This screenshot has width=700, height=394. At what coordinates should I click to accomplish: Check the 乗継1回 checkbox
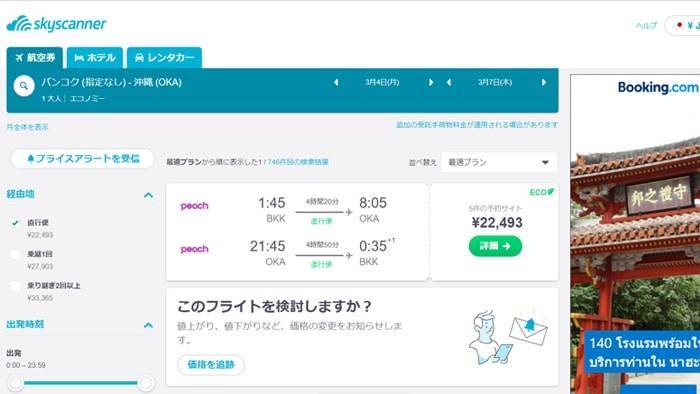pyautogui.click(x=15, y=254)
